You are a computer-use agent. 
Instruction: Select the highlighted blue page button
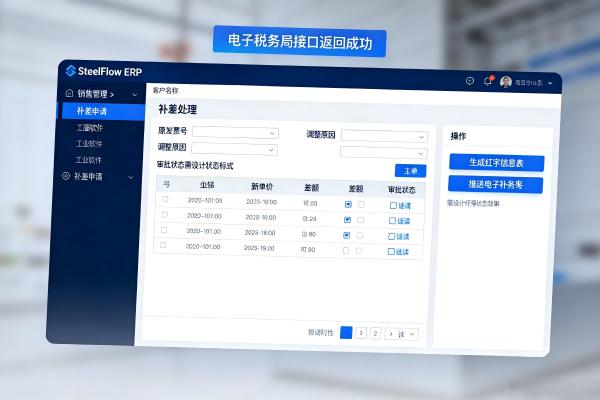pyautogui.click(x=346, y=332)
